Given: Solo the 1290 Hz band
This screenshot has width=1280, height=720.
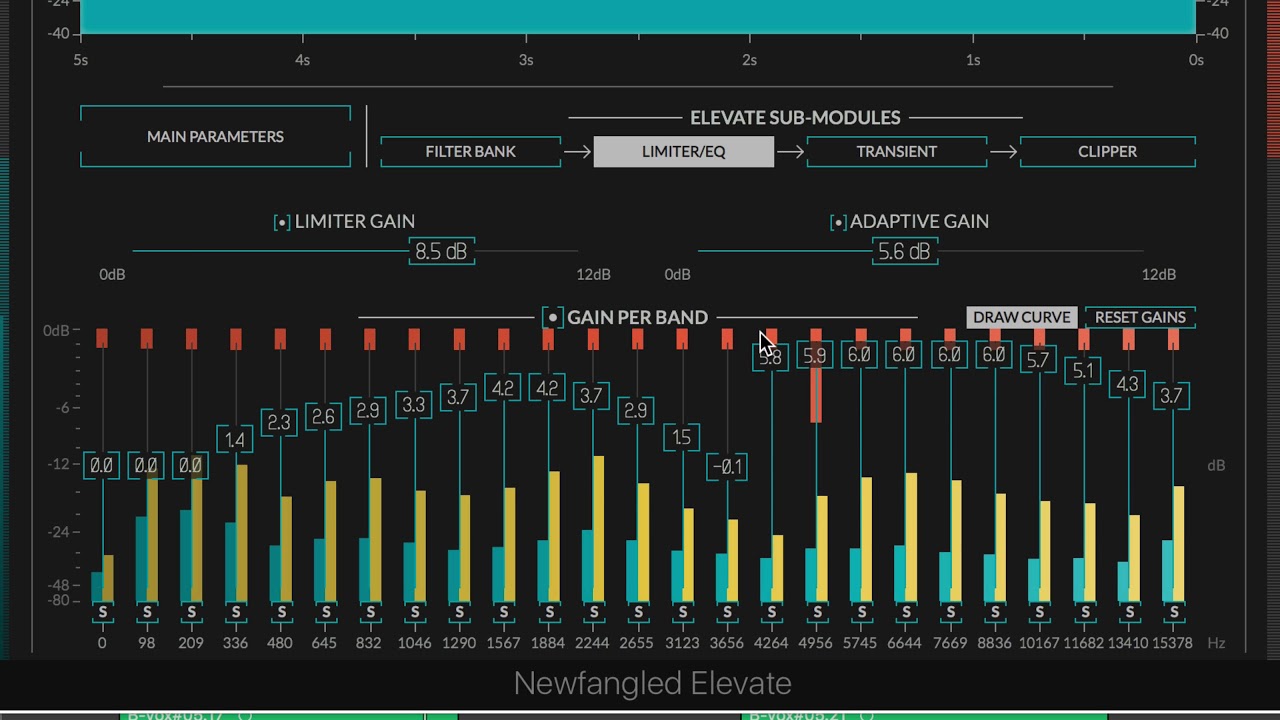Looking at the screenshot, I should pyautogui.click(x=459, y=612).
